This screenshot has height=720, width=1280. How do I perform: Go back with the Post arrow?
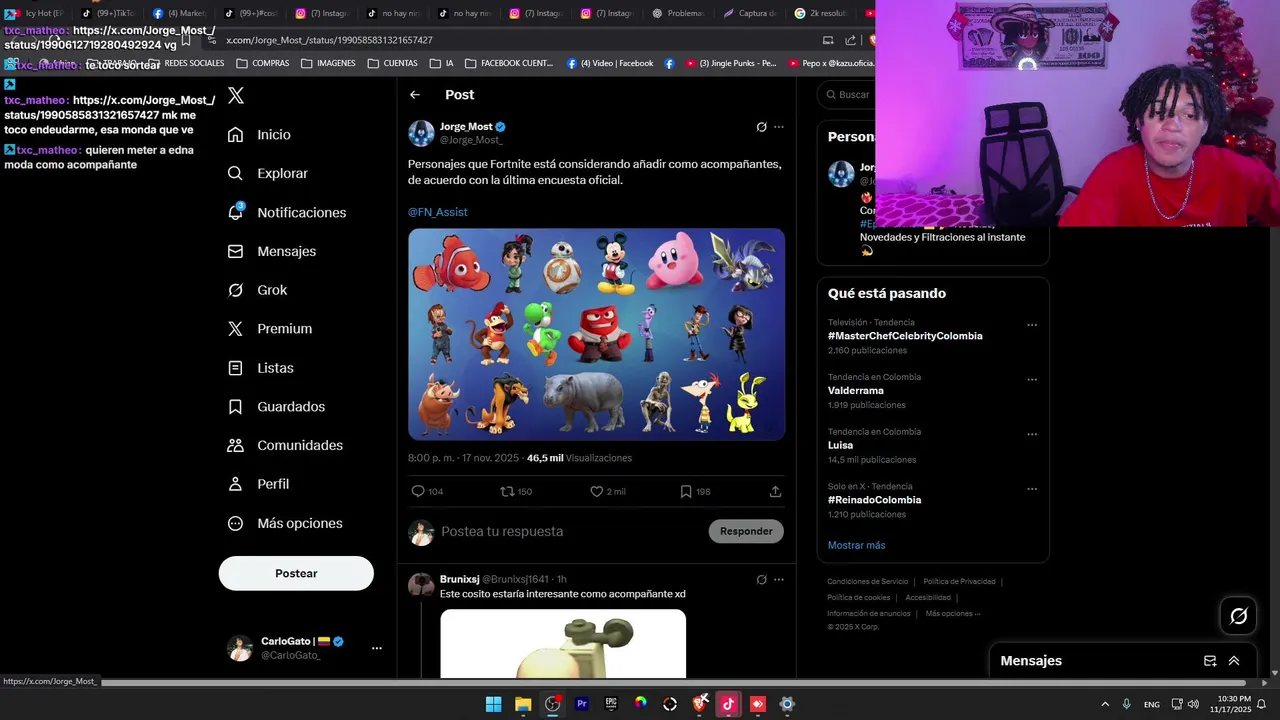tap(415, 95)
